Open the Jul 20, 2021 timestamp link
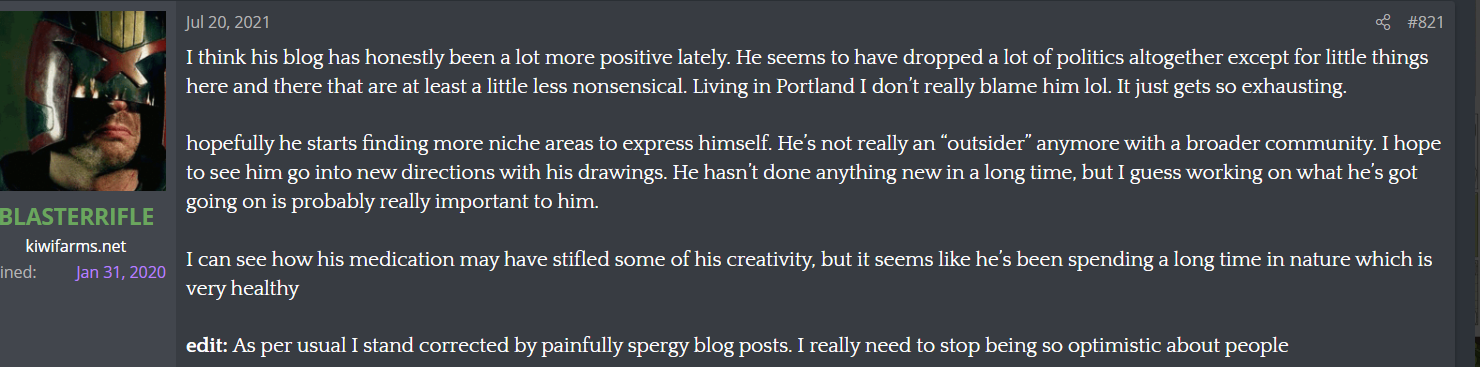 (x=227, y=22)
